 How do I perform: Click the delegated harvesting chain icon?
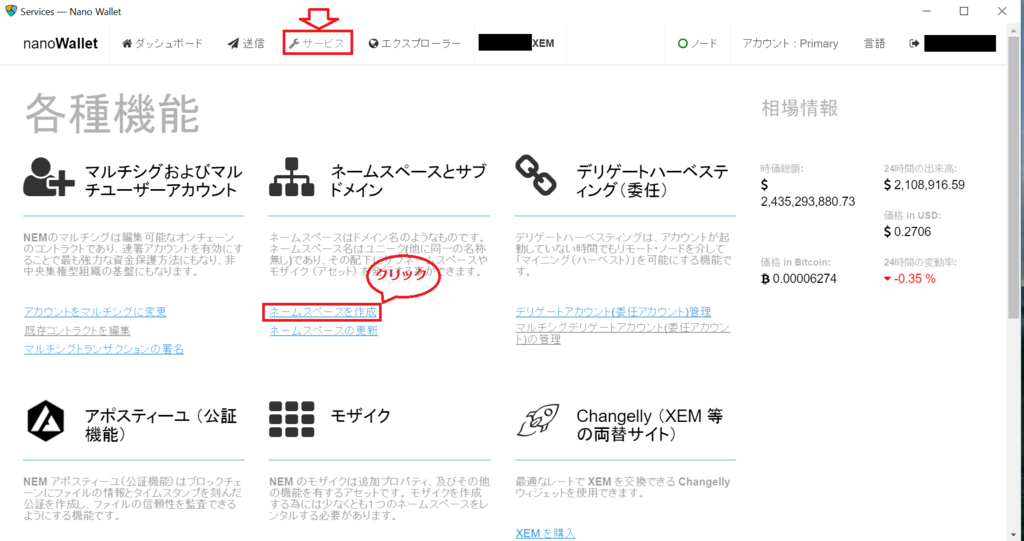[x=536, y=175]
